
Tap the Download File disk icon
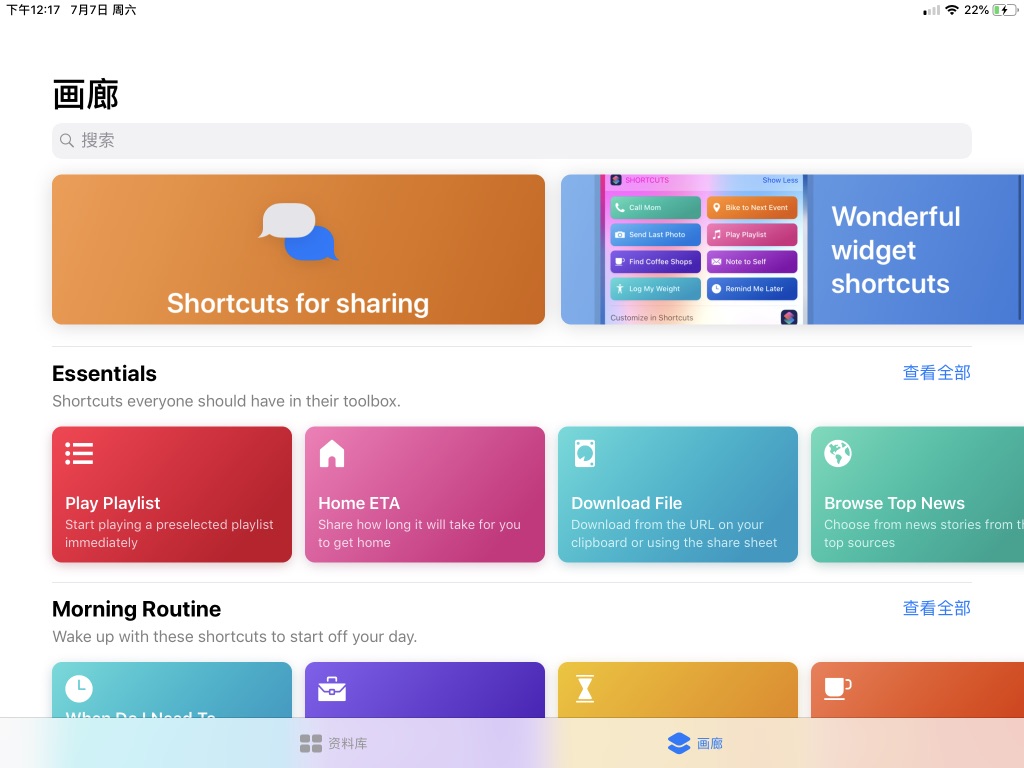tap(585, 454)
